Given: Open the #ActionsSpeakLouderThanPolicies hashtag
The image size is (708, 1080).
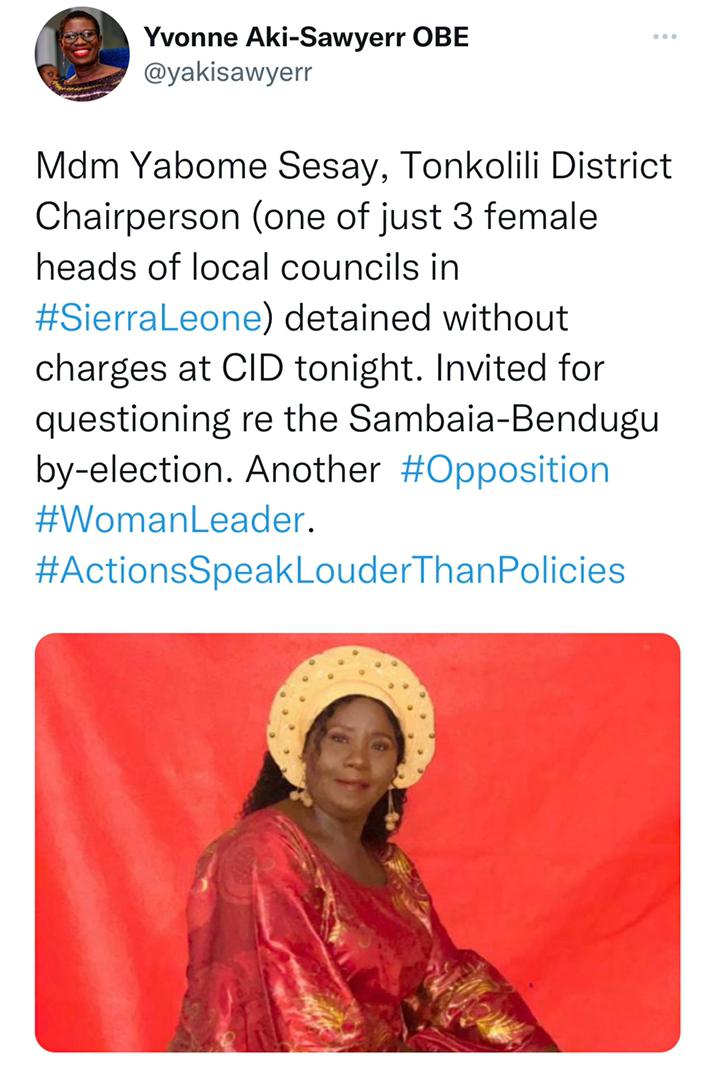Looking at the screenshot, I should click(330, 571).
